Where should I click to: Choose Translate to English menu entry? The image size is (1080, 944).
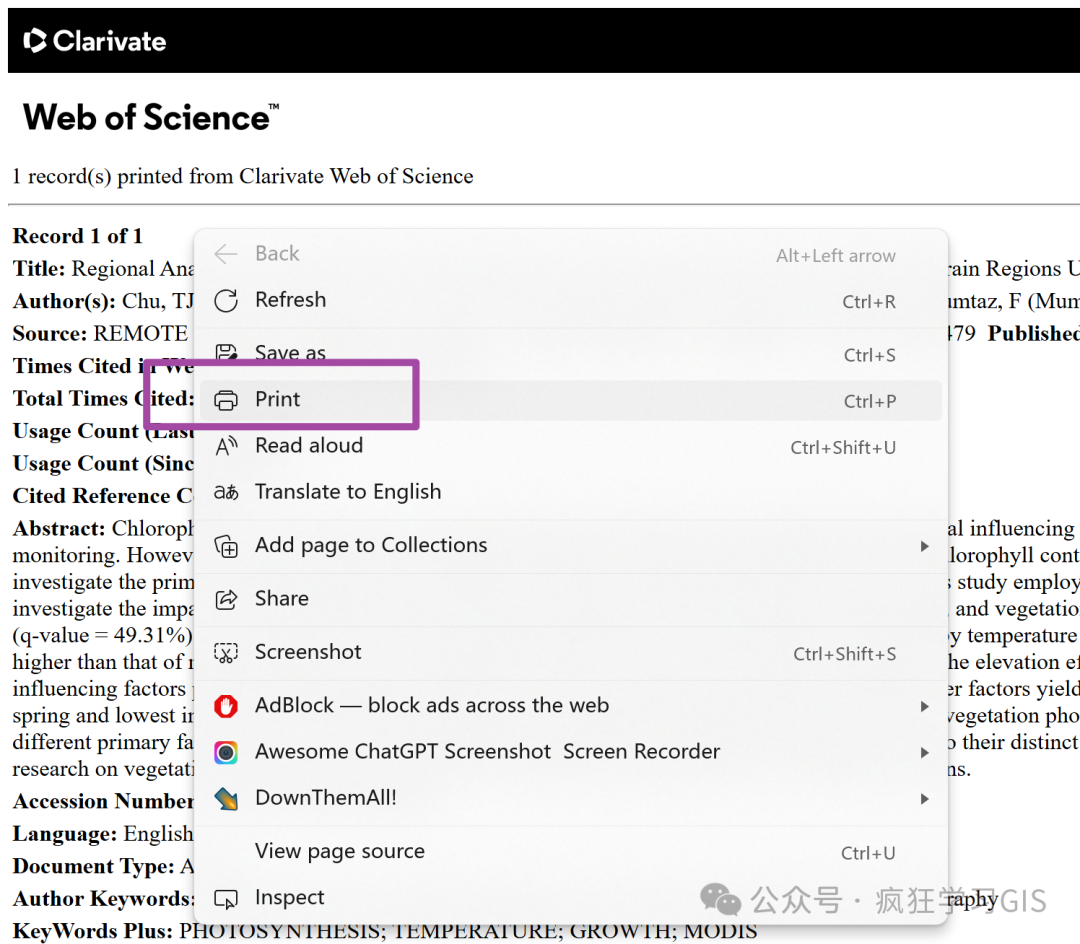[570, 492]
